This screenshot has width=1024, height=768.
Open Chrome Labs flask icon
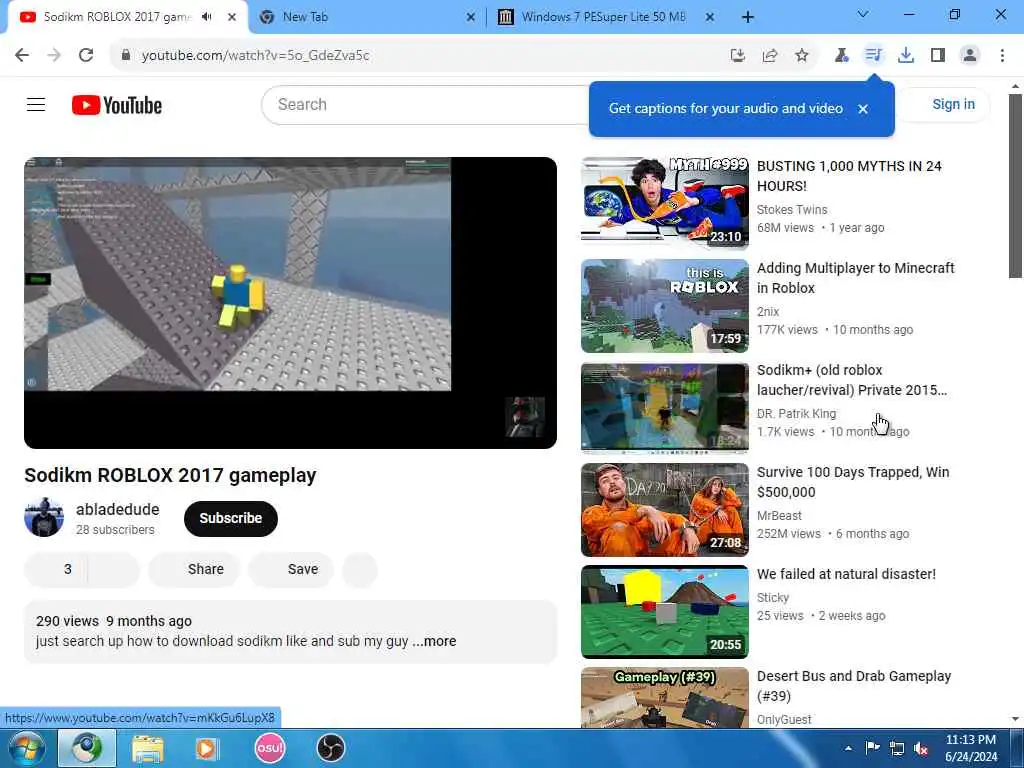[842, 56]
